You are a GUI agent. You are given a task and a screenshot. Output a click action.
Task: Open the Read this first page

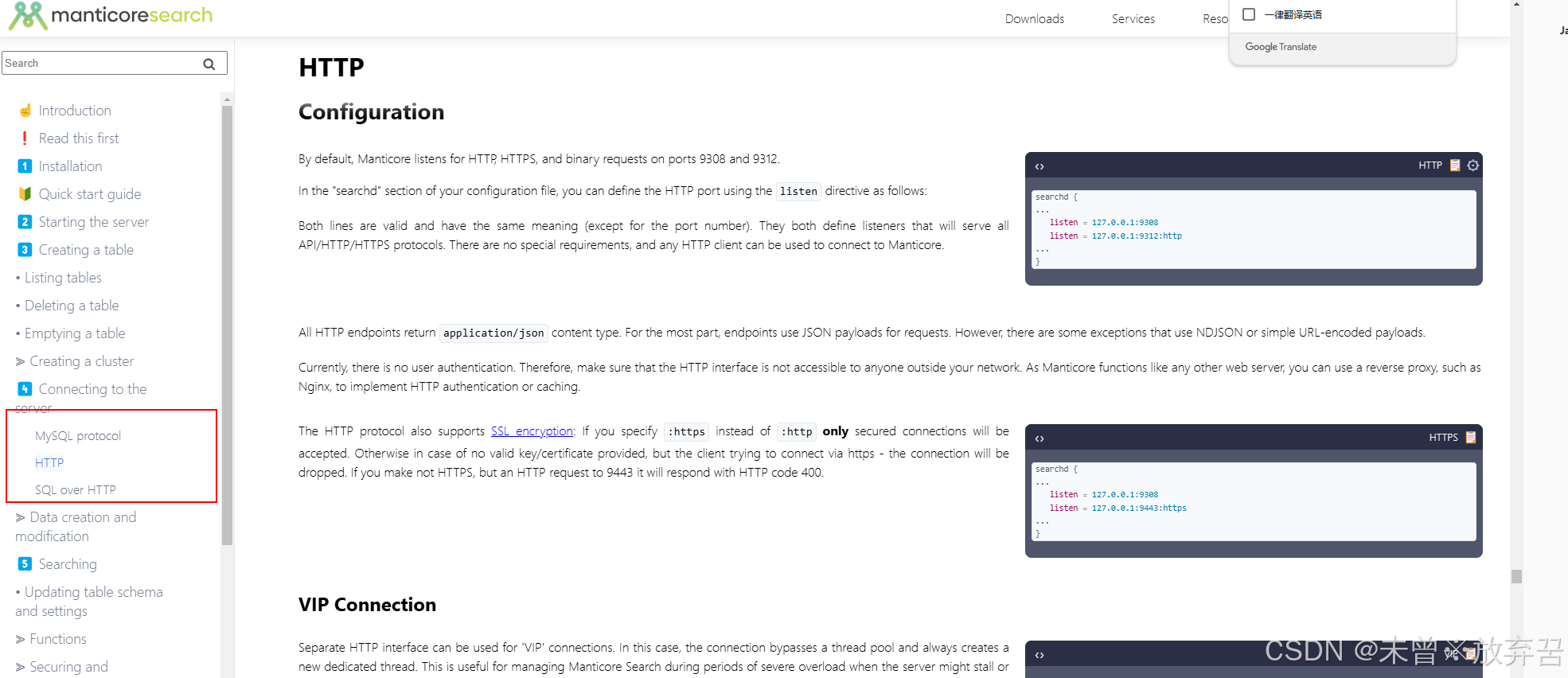pyautogui.click(x=79, y=138)
